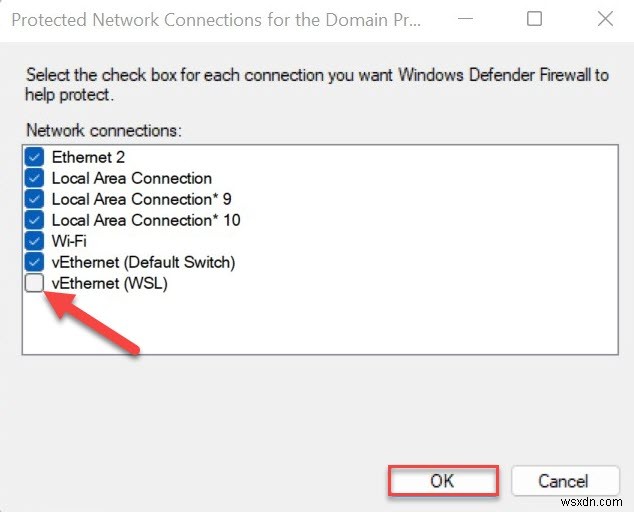Enable the vEthernet (WSL) checkbox
This screenshot has width=634, height=512.
[35, 283]
